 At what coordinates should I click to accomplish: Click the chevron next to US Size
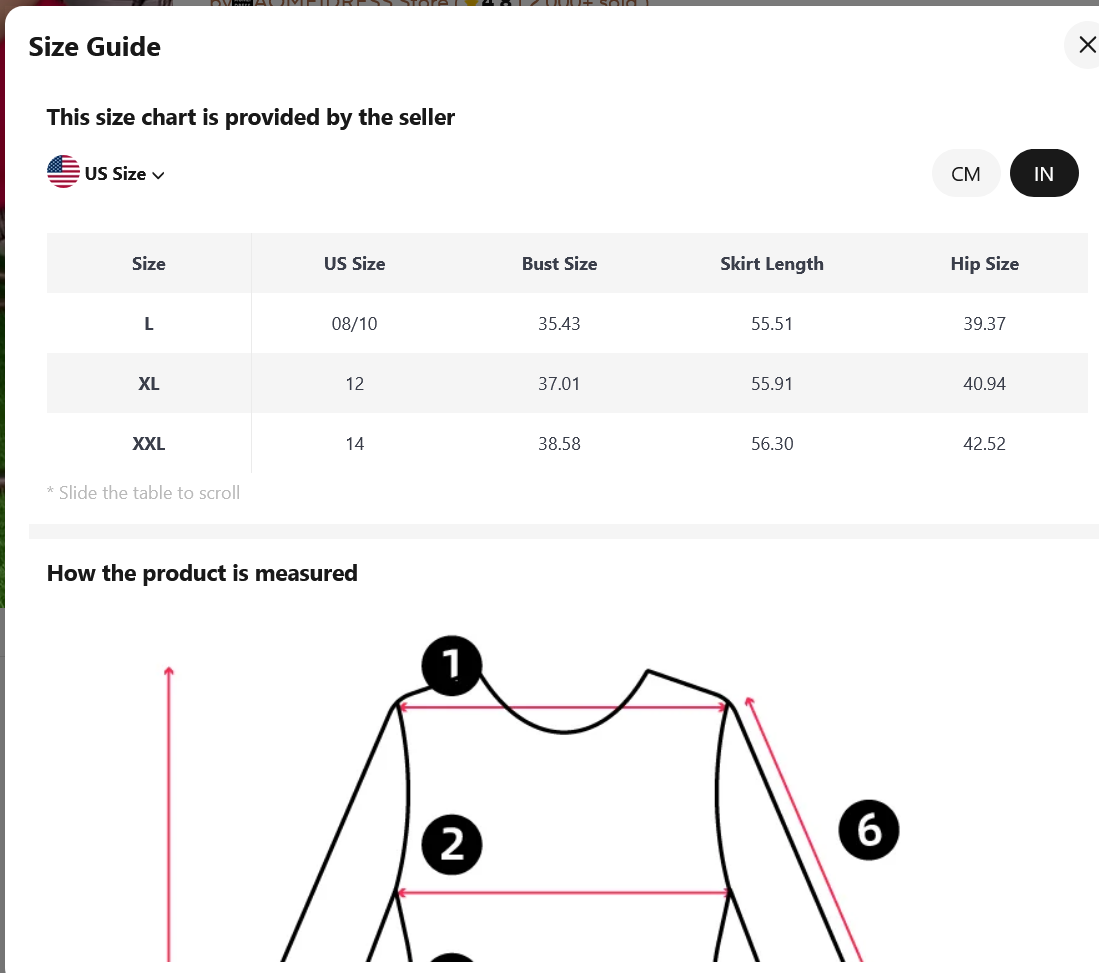pyautogui.click(x=158, y=175)
